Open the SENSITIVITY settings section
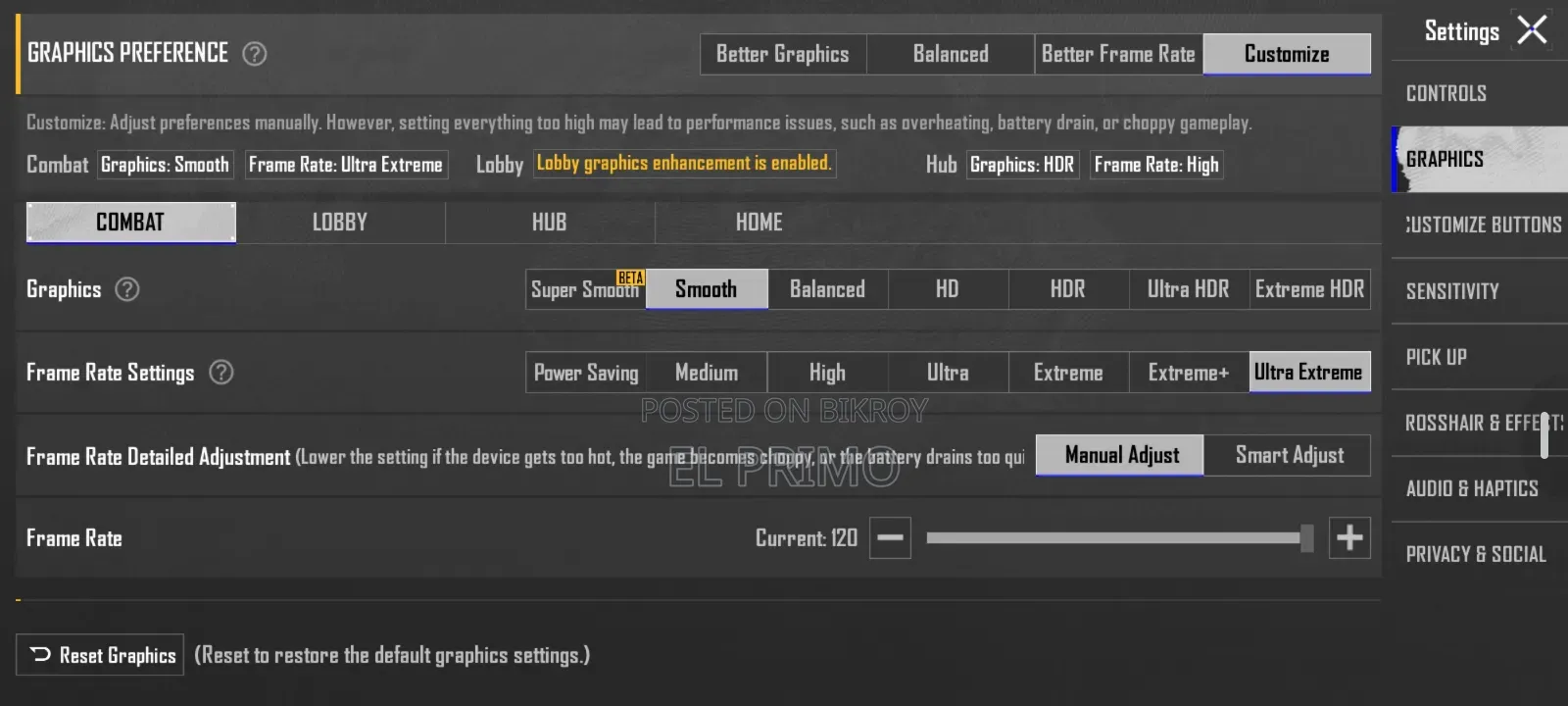This screenshot has width=1568, height=706. [x=1480, y=291]
